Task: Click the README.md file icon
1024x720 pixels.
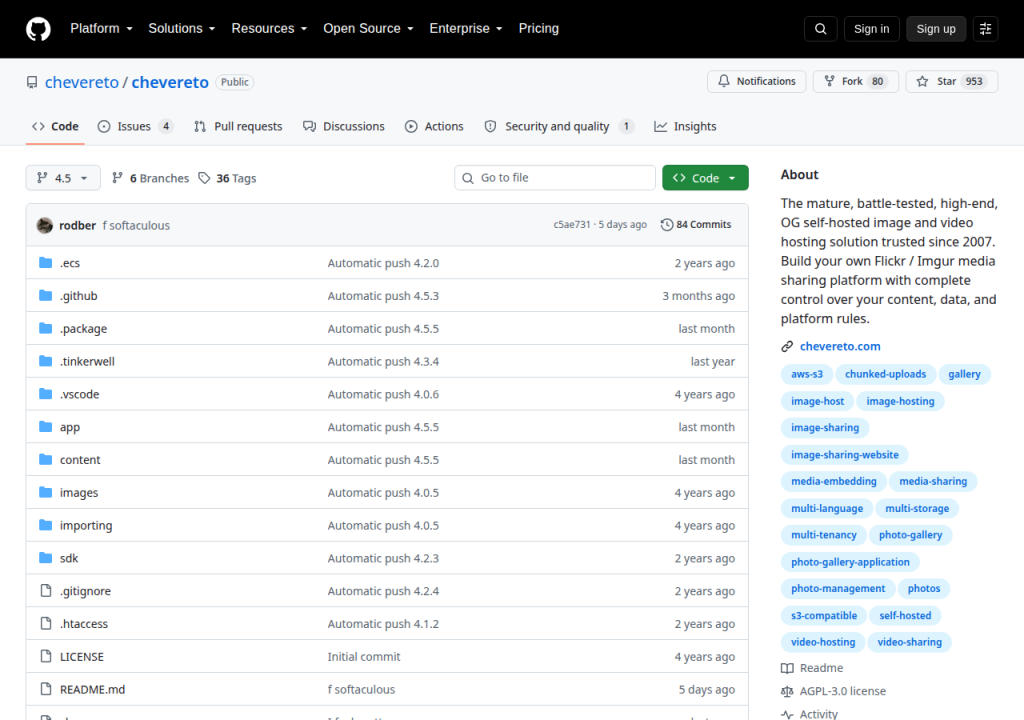Action: (46, 689)
